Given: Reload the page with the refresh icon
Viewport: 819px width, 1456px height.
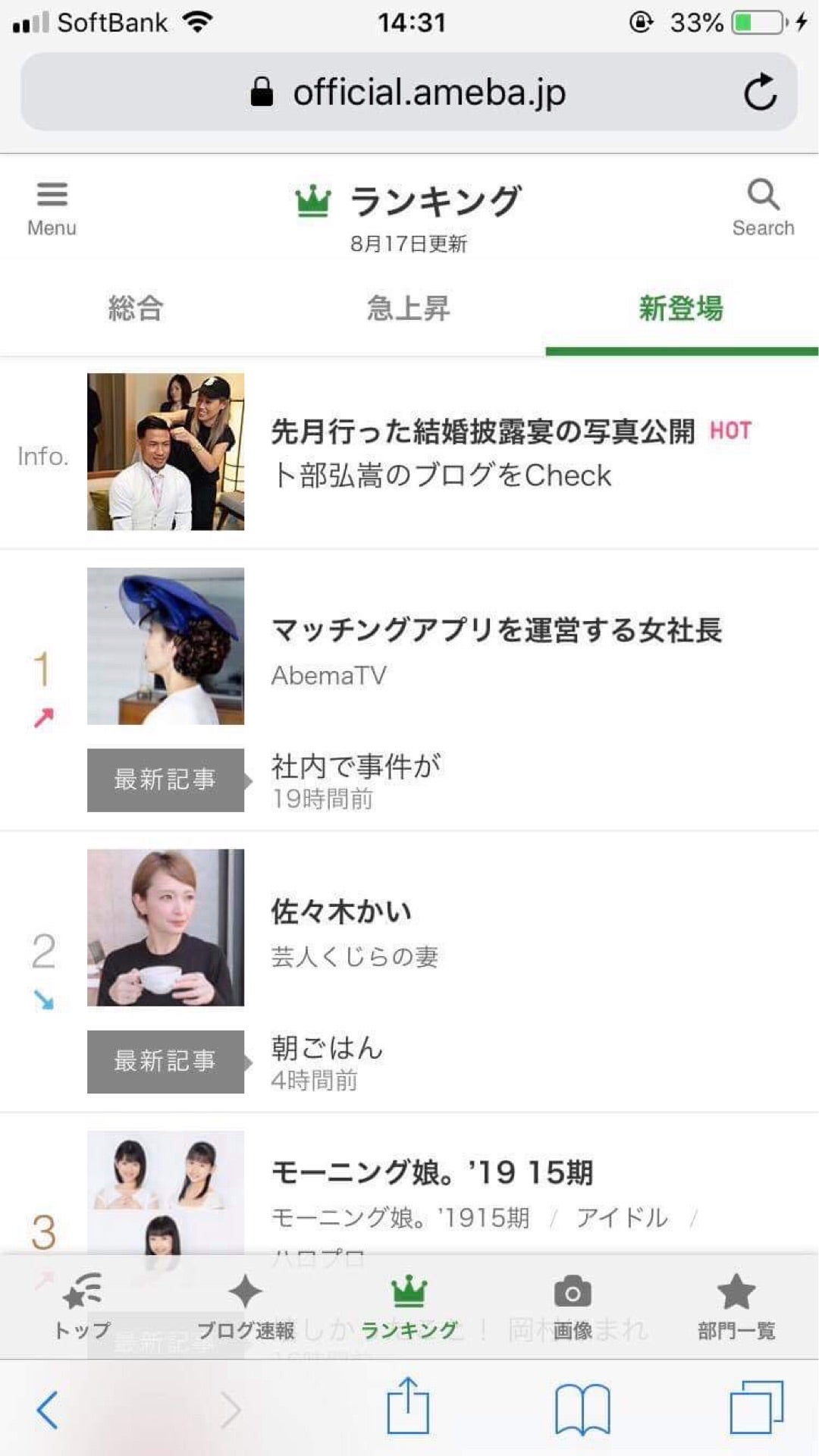Looking at the screenshot, I should 760,93.
